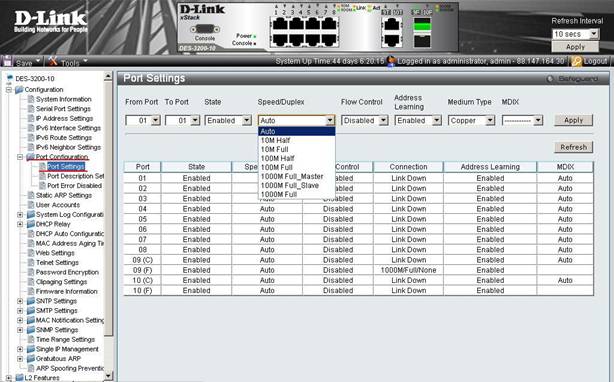Expand the SMTP Settings node

pos(20,311)
